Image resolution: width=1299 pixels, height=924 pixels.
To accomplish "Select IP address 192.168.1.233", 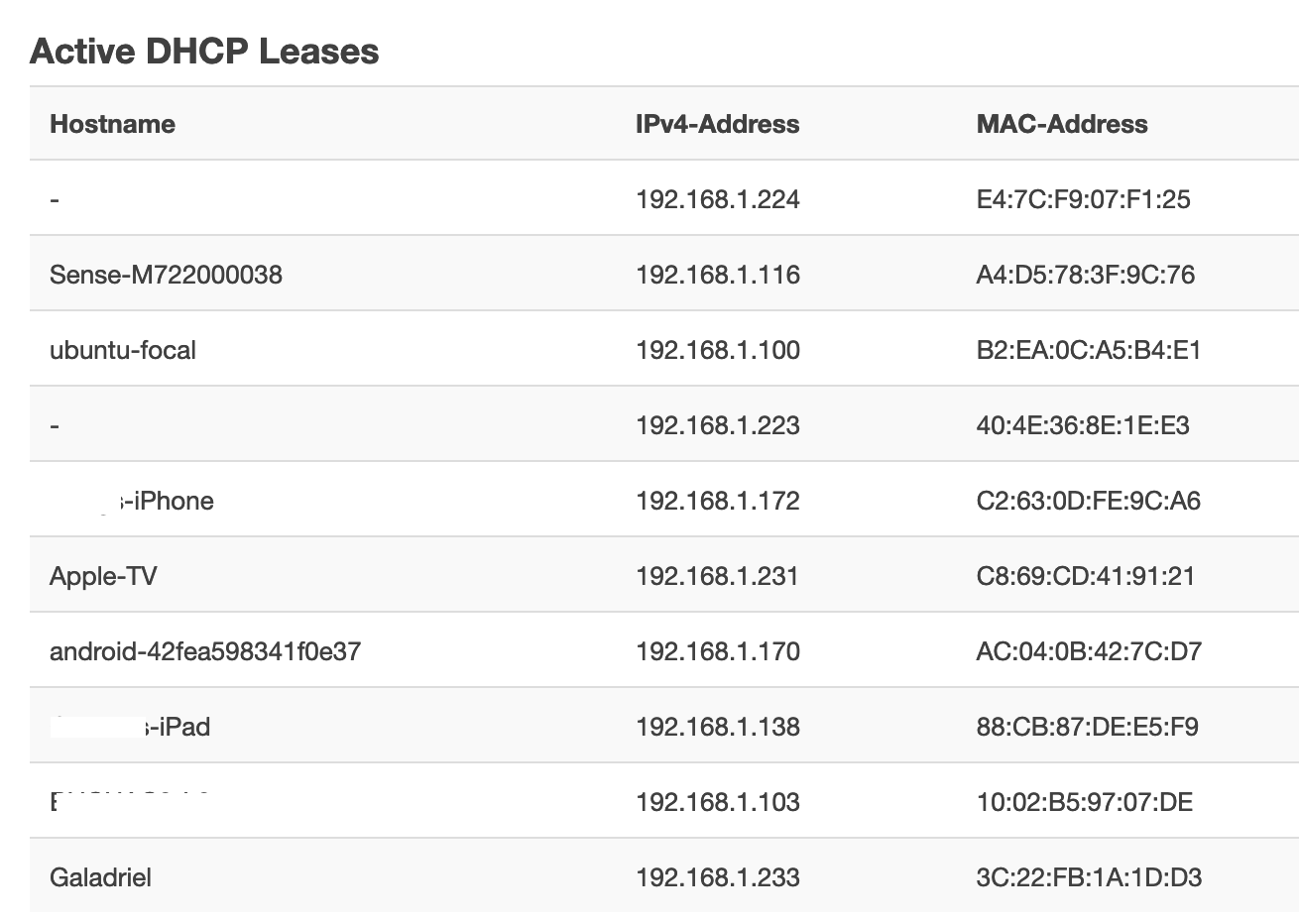I will [x=718, y=877].
